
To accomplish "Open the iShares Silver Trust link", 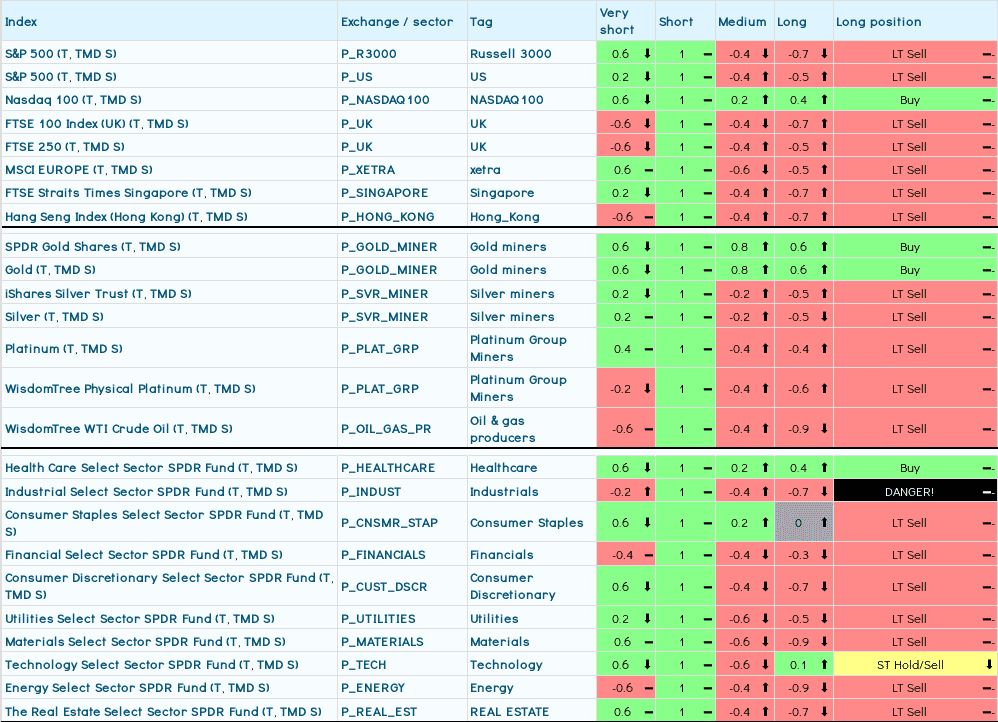I will 98,294.
